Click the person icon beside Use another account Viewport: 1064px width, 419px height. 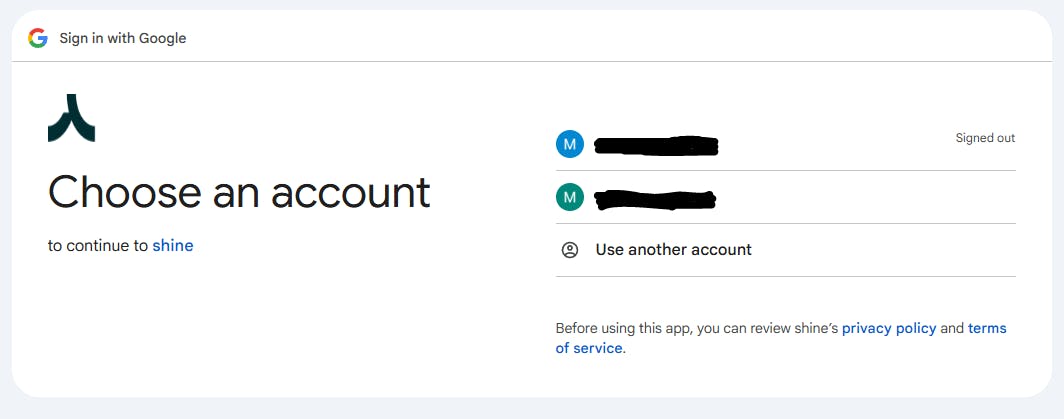(x=570, y=250)
